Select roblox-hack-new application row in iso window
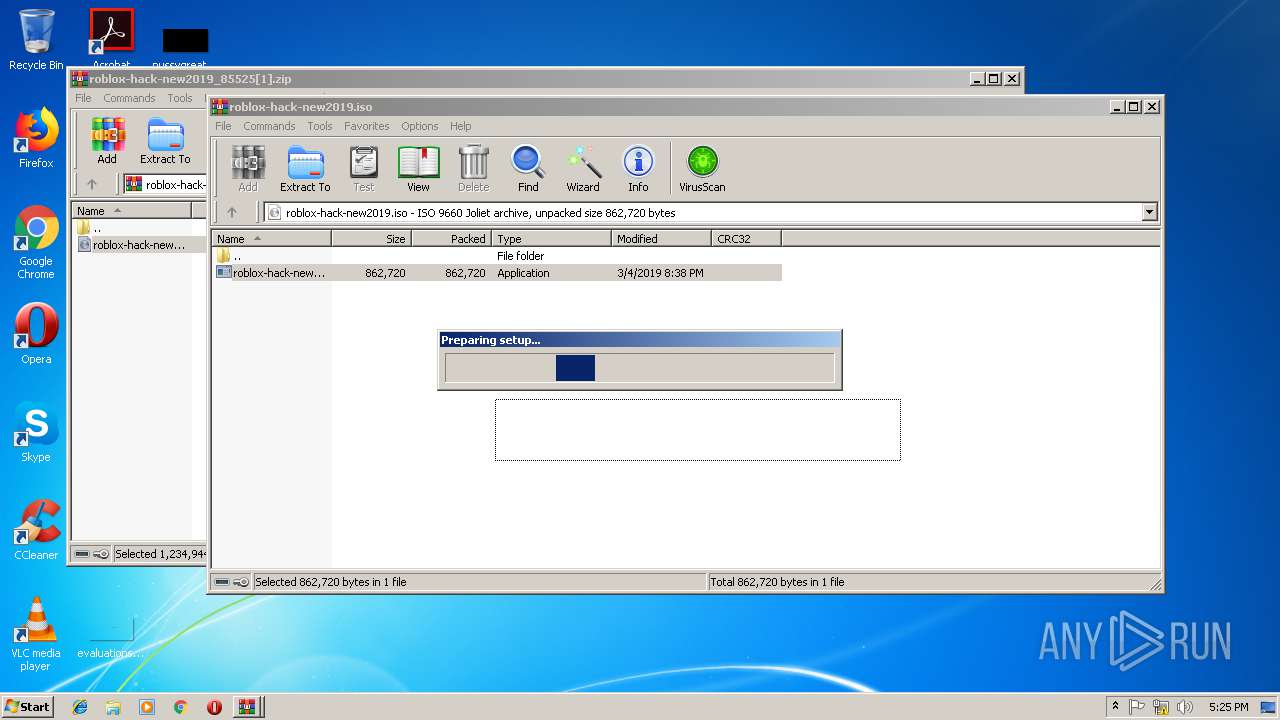The width and height of the screenshot is (1280, 720). (497, 273)
